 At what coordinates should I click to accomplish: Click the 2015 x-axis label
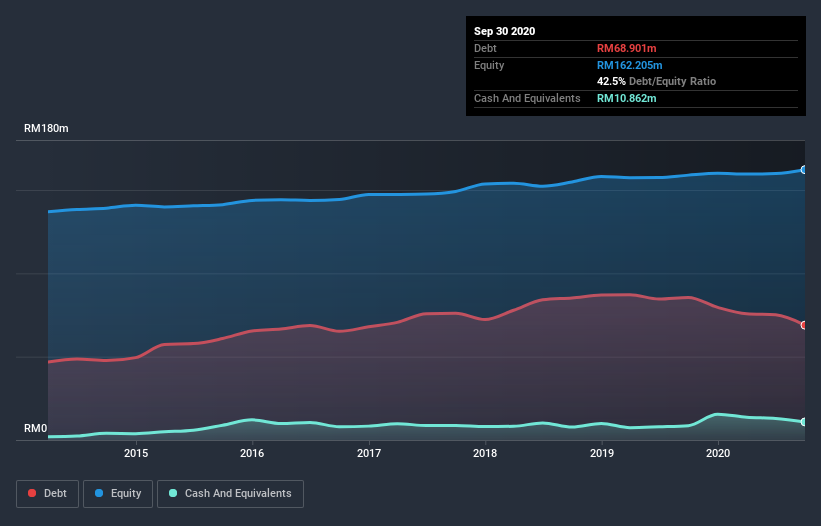[x=136, y=453]
